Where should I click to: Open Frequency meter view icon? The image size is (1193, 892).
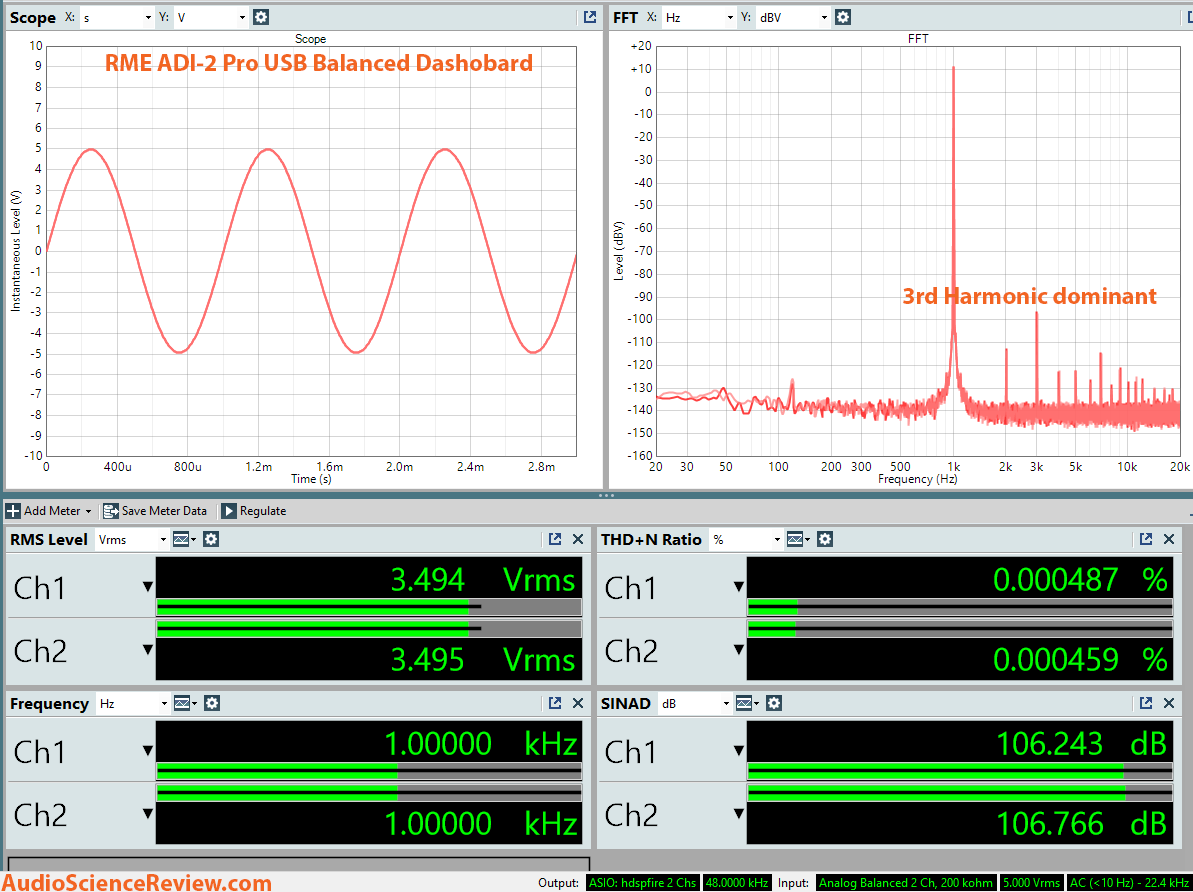click(185, 703)
